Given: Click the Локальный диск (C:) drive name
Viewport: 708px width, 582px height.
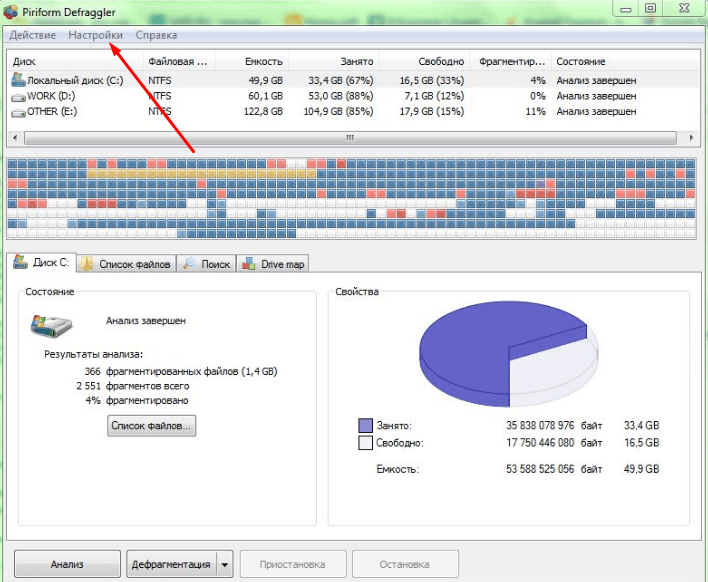Looking at the screenshot, I should click(x=75, y=81).
